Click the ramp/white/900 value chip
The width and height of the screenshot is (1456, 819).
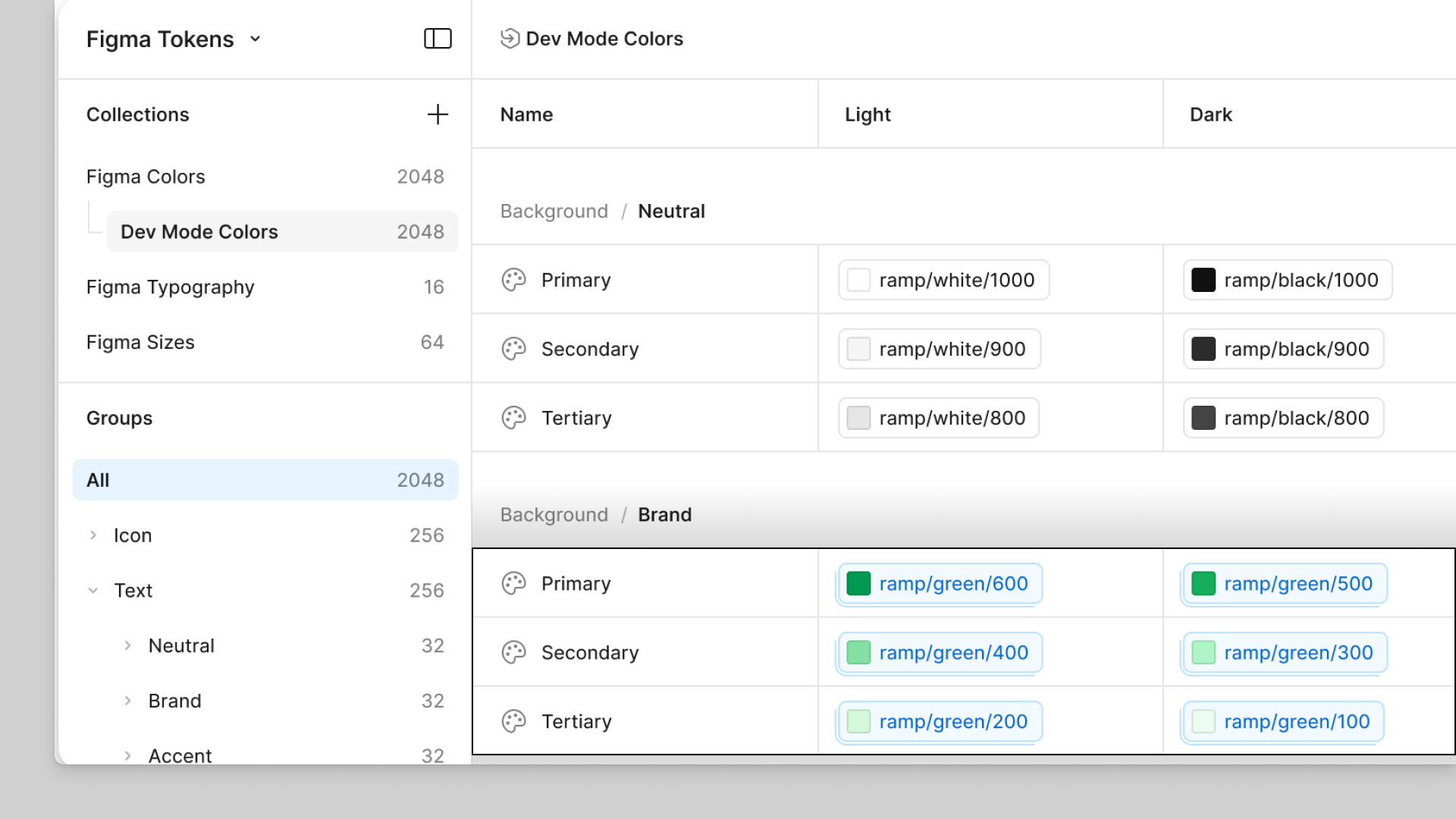pos(939,349)
